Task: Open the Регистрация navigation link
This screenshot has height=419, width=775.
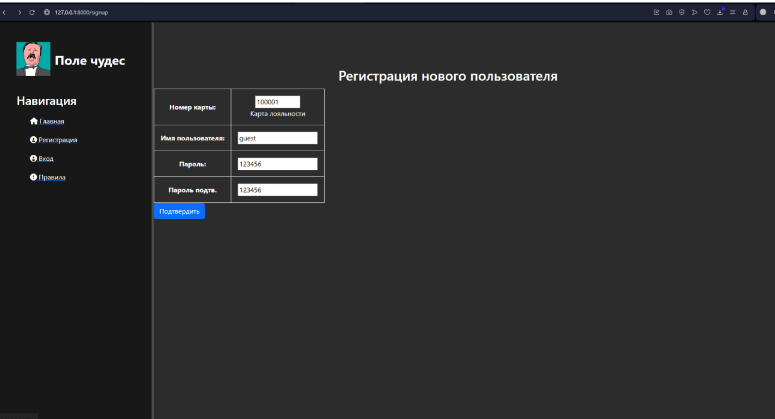Action: click(58, 140)
